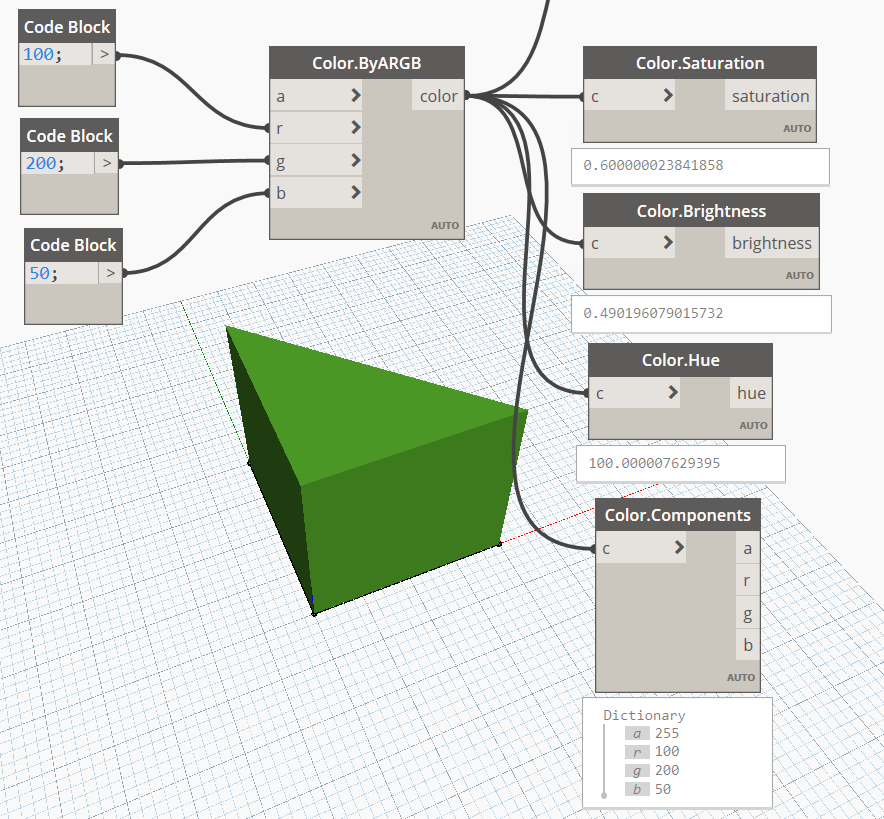Select the "b" input port on Color.ByARGB
The image size is (884, 819).
316,193
